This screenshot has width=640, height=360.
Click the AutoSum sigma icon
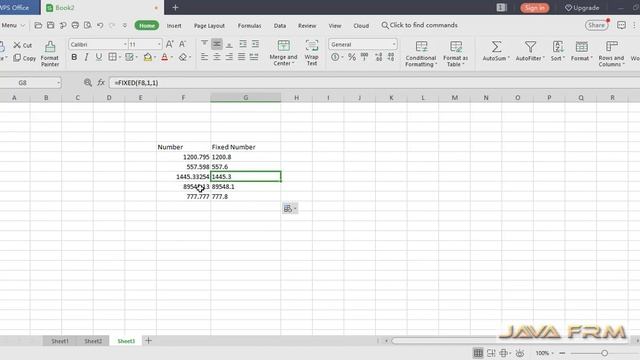coord(496,47)
